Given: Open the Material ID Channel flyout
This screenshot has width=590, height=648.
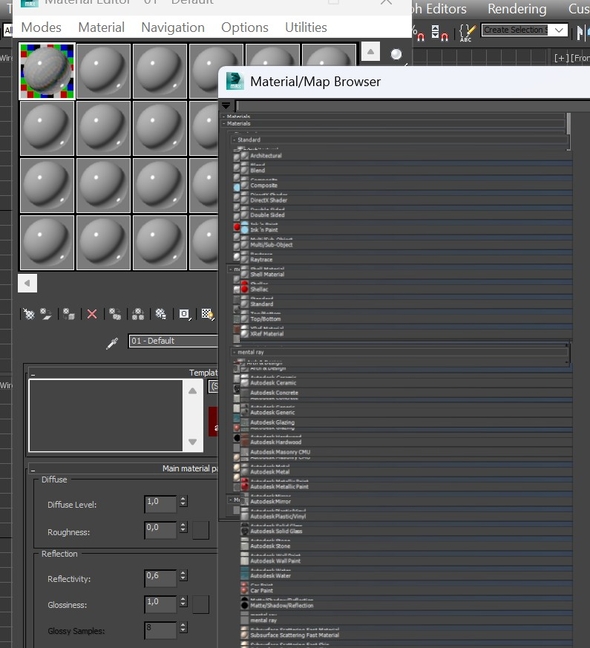Looking at the screenshot, I should pos(184,314).
